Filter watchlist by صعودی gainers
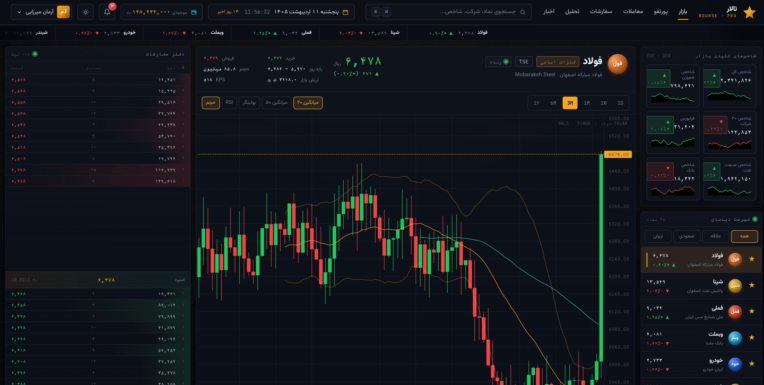764x385 pixels. tap(687, 236)
